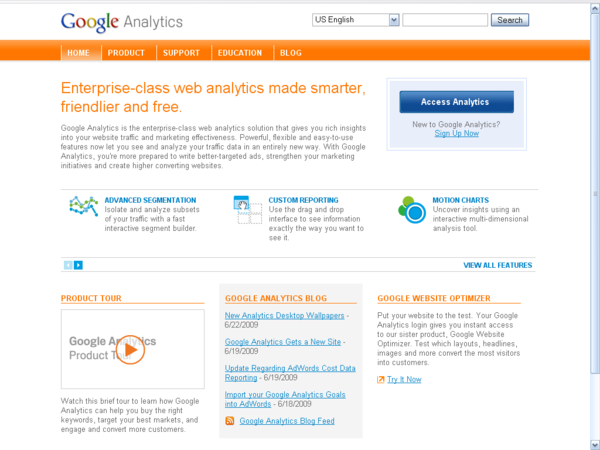Click the Access Analytics button

pyautogui.click(x=457, y=102)
